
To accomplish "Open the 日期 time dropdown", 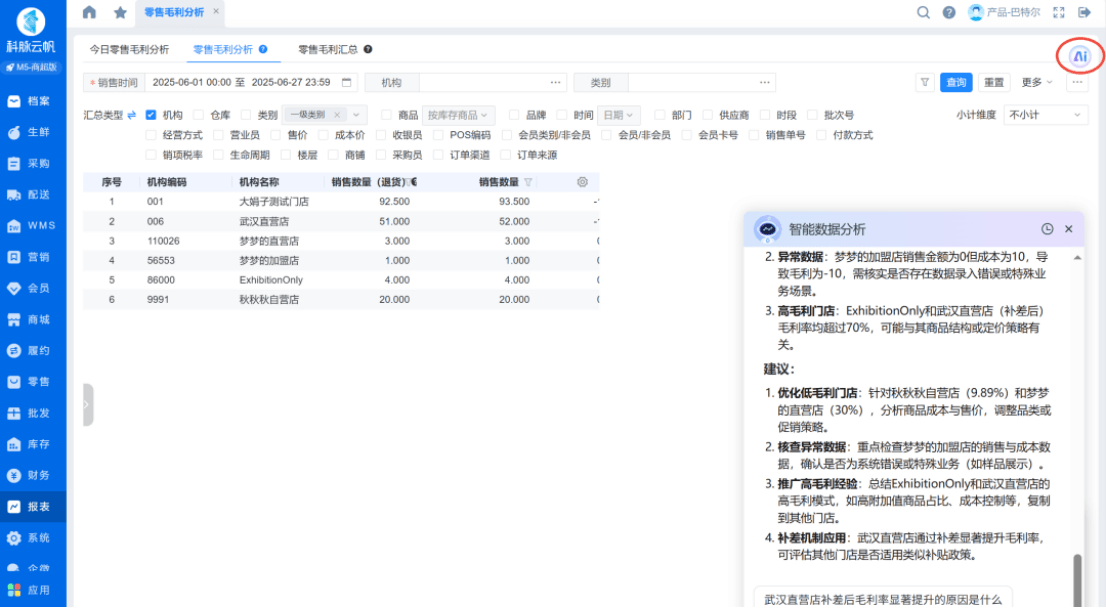I will click(619, 115).
